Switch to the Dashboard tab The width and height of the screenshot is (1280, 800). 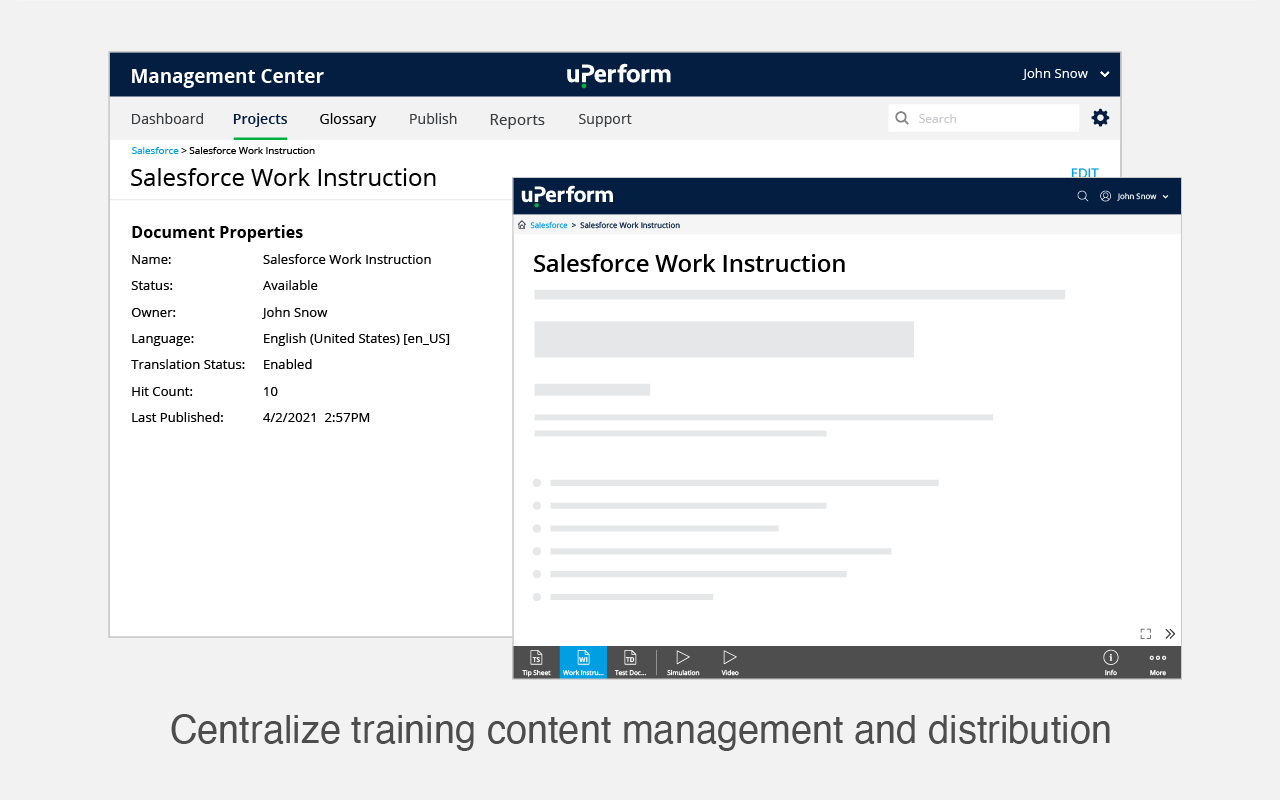167,119
